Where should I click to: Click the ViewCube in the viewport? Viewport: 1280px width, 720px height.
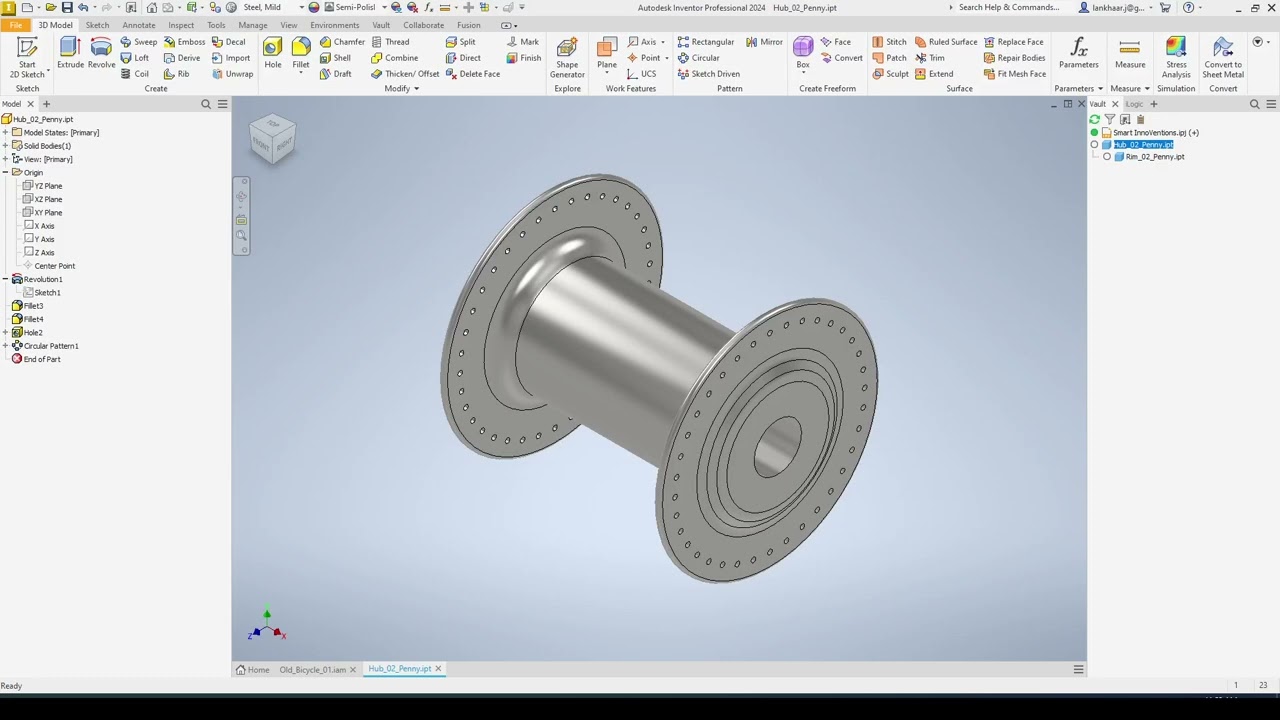[x=273, y=140]
